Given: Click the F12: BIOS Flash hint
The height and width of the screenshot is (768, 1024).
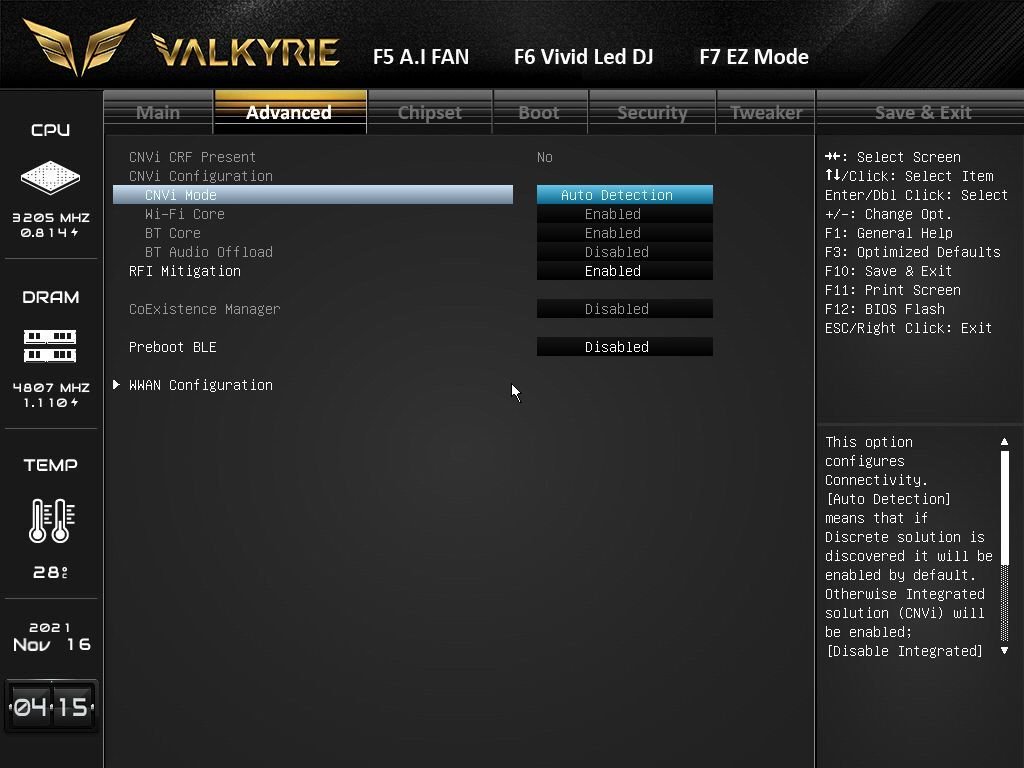Looking at the screenshot, I should click(885, 308).
